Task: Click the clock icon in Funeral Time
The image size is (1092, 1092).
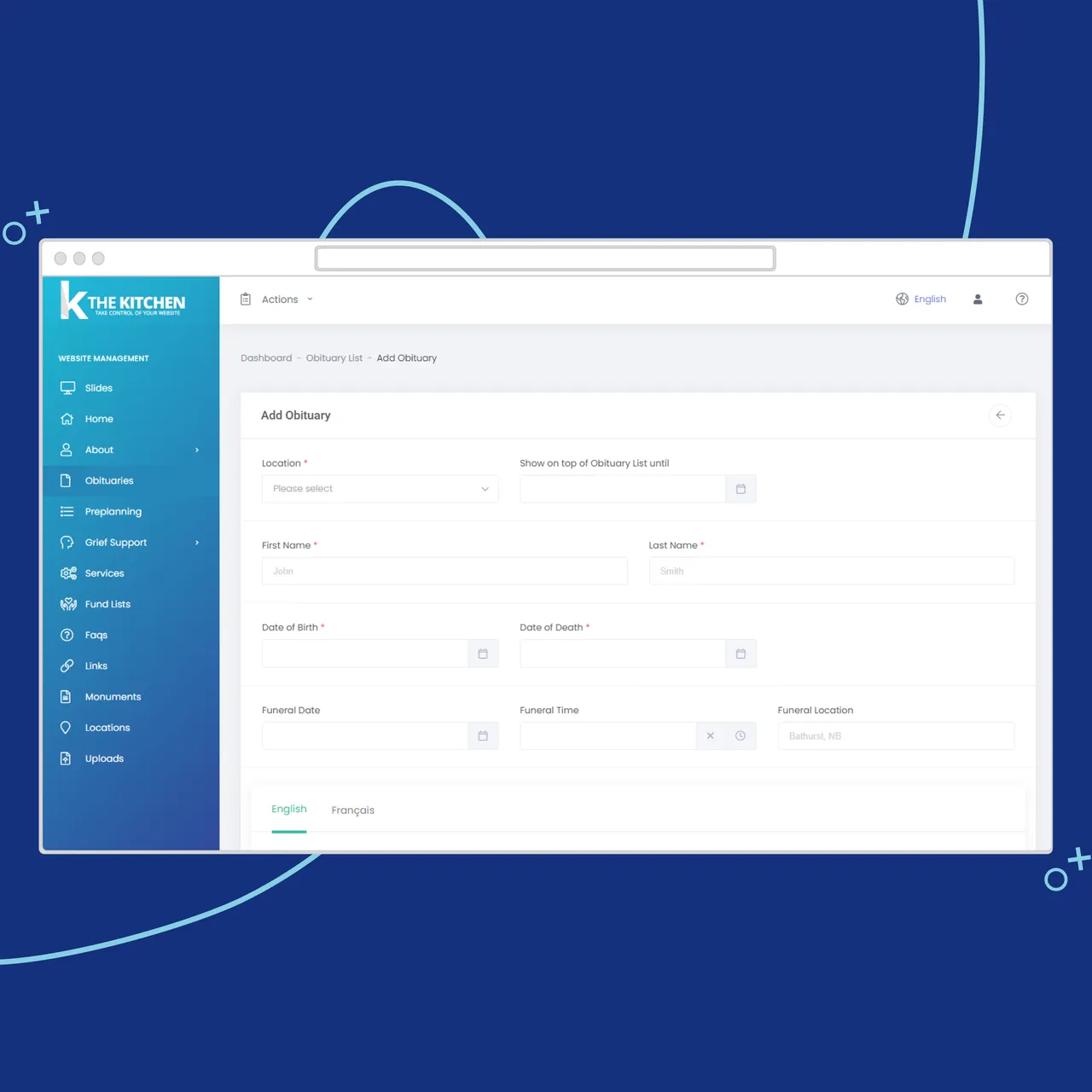Action: click(741, 736)
